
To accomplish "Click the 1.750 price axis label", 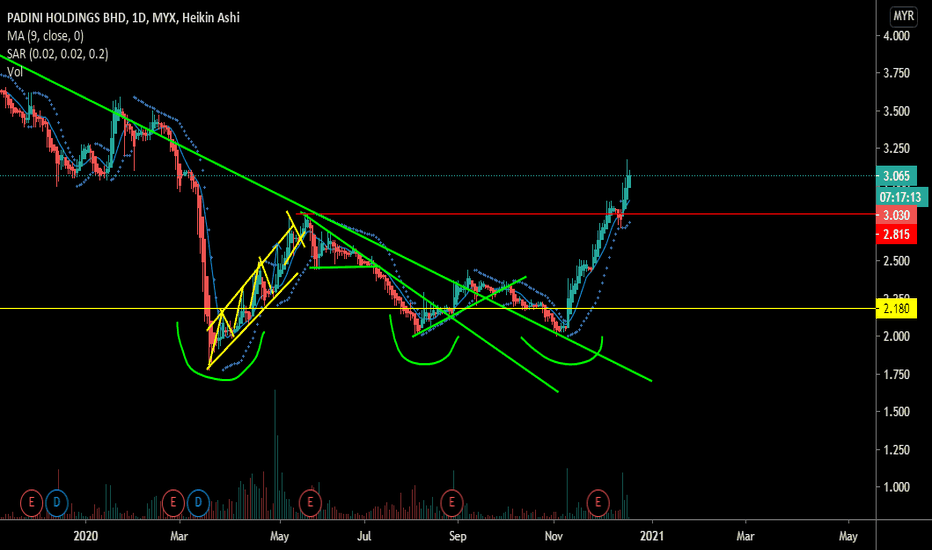I will pyautogui.click(x=896, y=375).
